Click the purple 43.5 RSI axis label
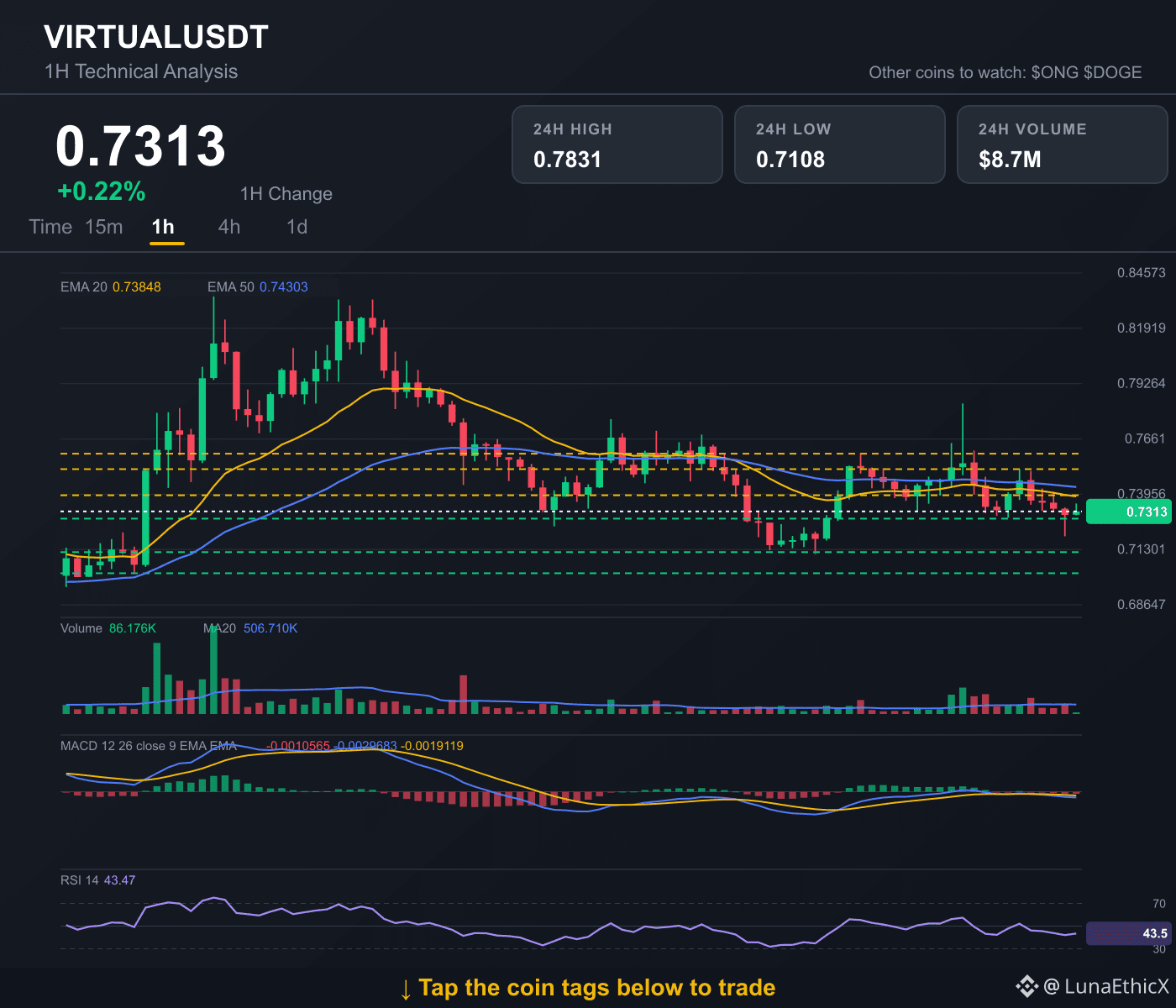 1129,933
